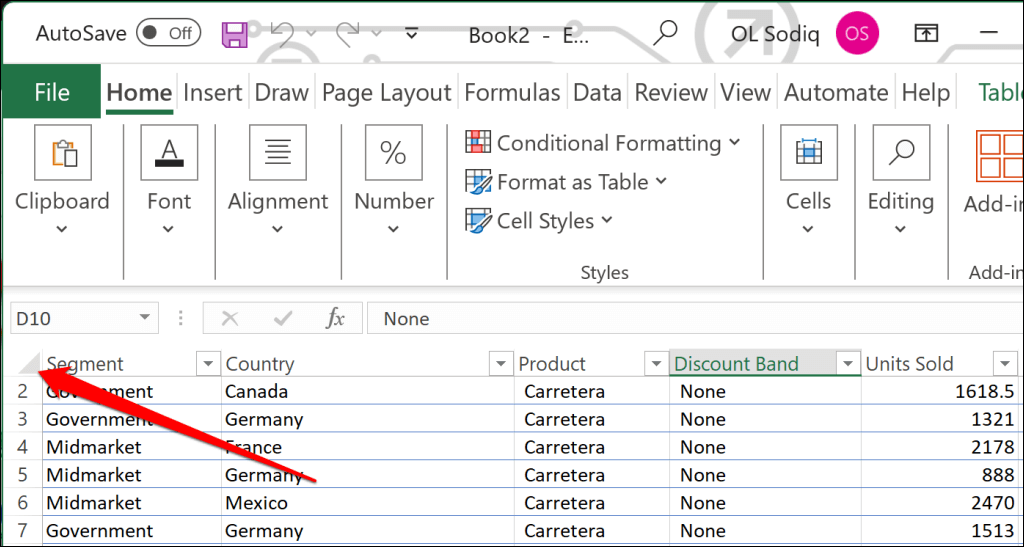Open the Alignment group icon

pyautogui.click(x=277, y=153)
